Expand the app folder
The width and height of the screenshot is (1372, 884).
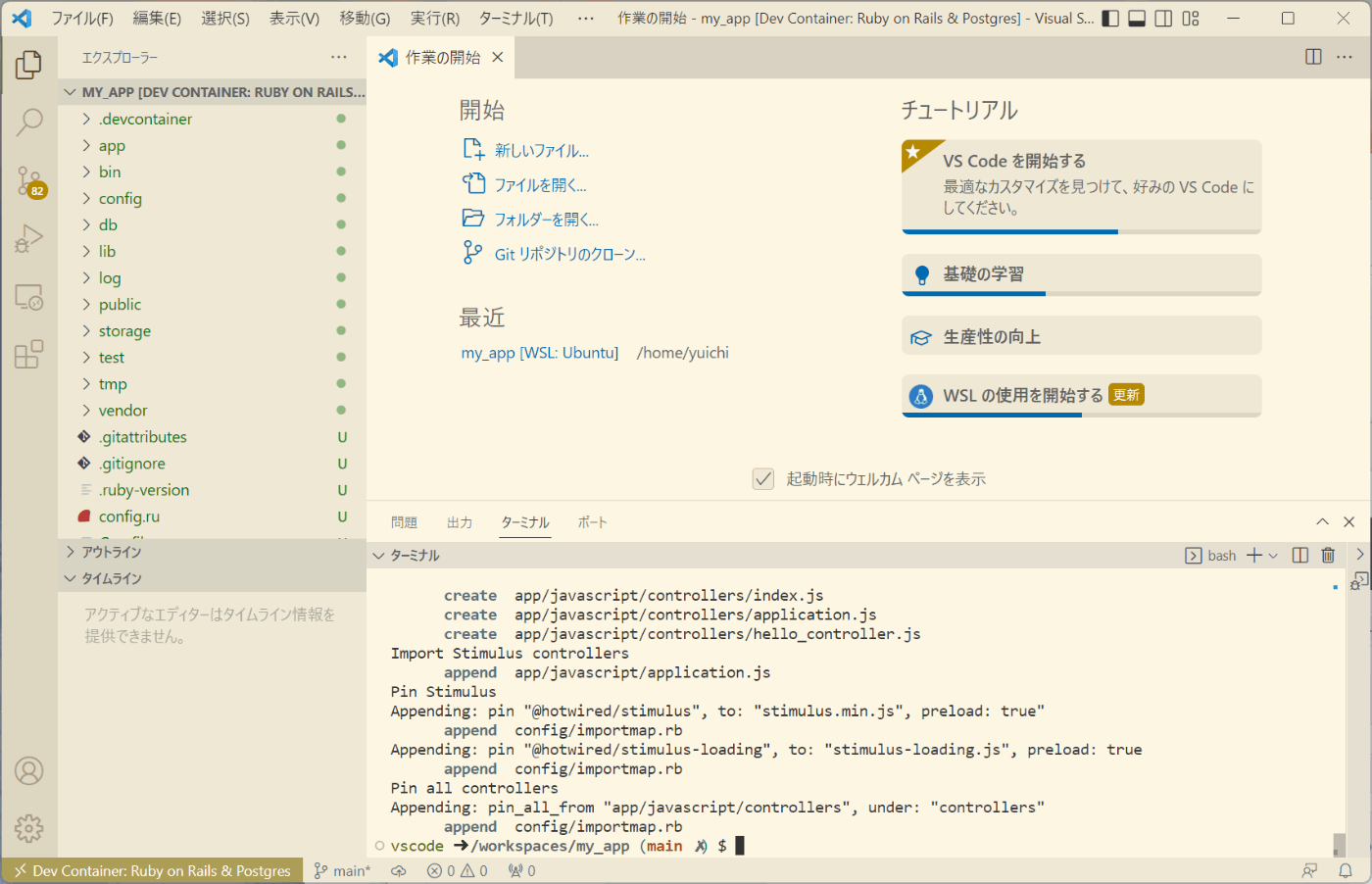coord(212,145)
